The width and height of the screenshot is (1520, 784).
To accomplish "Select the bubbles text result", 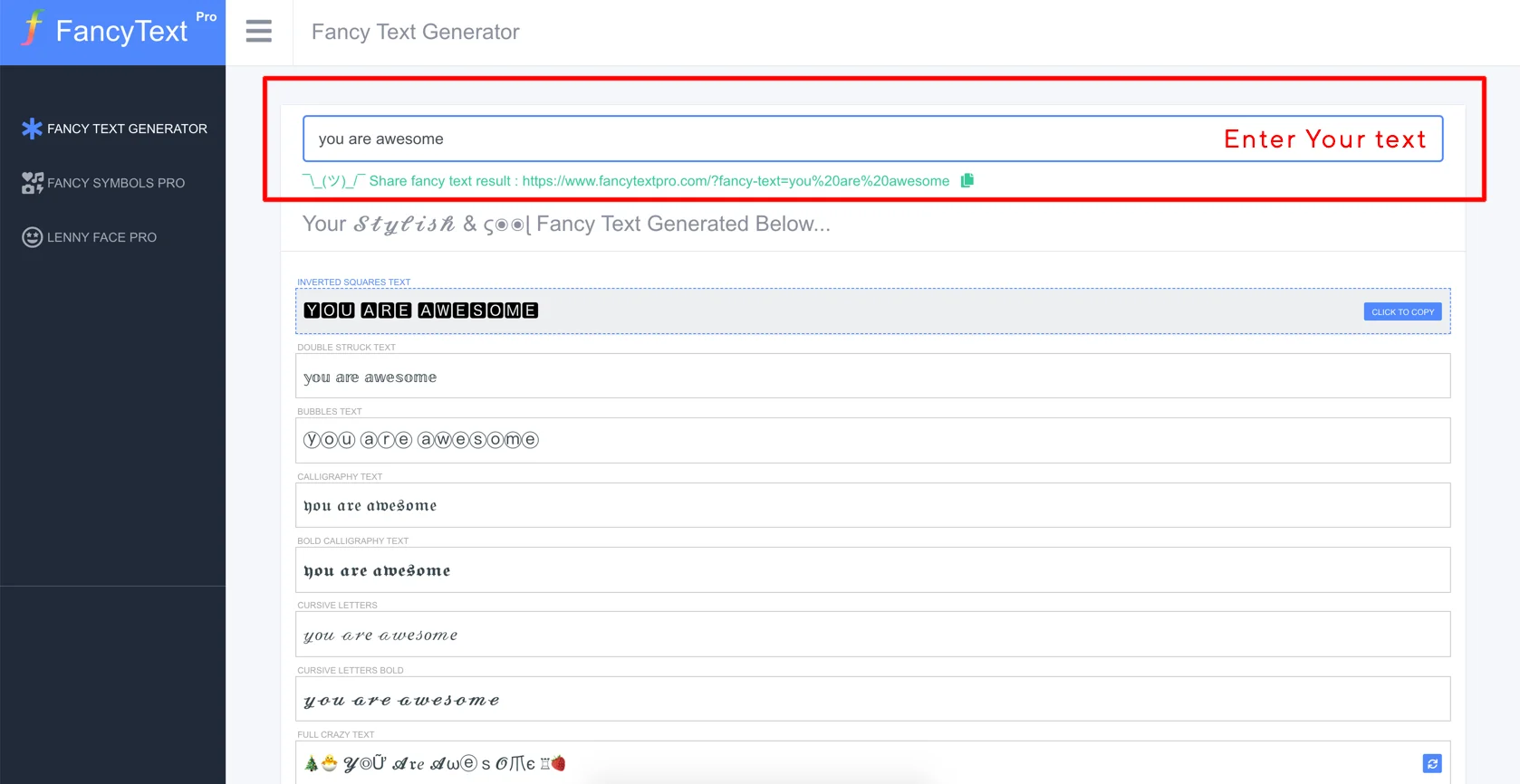I will (x=872, y=440).
